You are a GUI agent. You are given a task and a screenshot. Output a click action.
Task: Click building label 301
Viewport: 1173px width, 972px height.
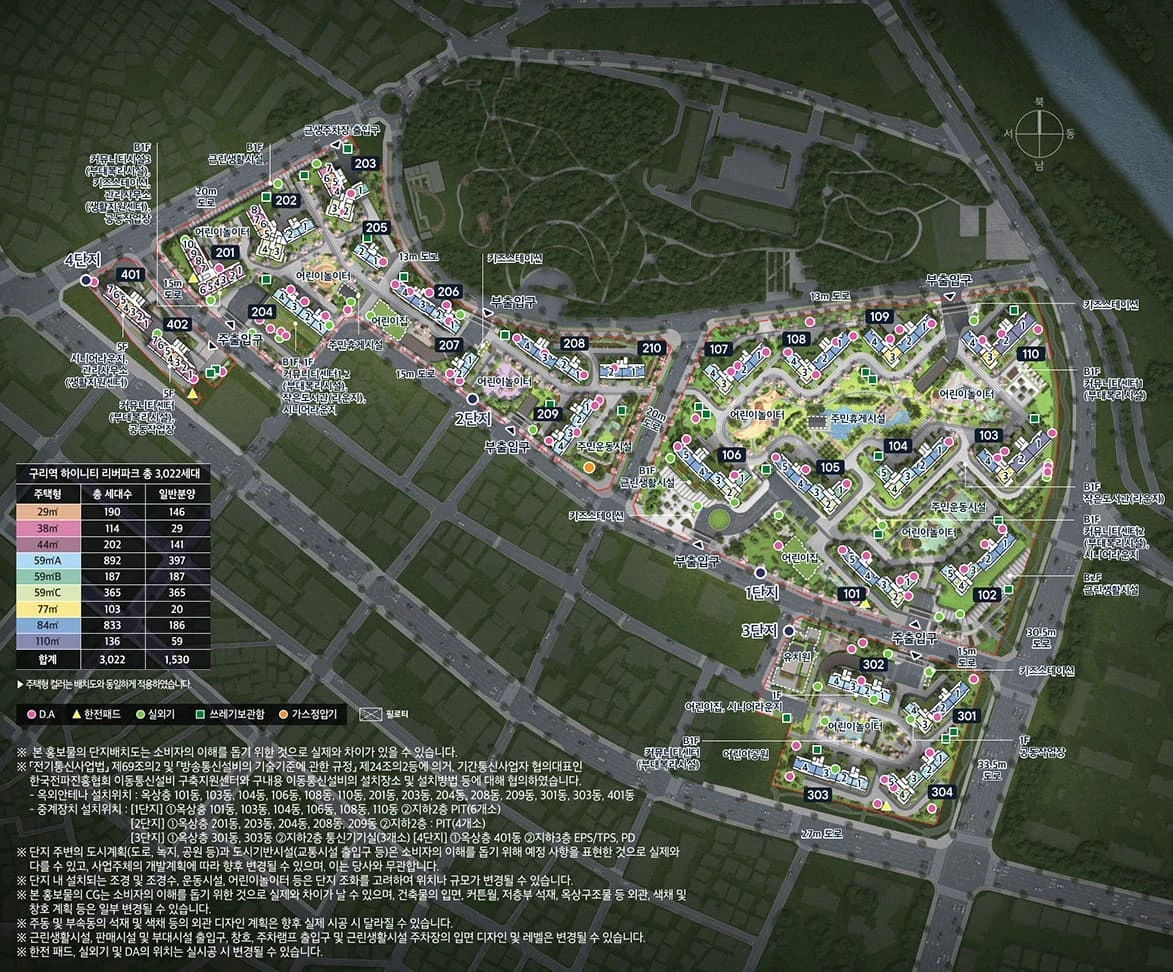967,716
